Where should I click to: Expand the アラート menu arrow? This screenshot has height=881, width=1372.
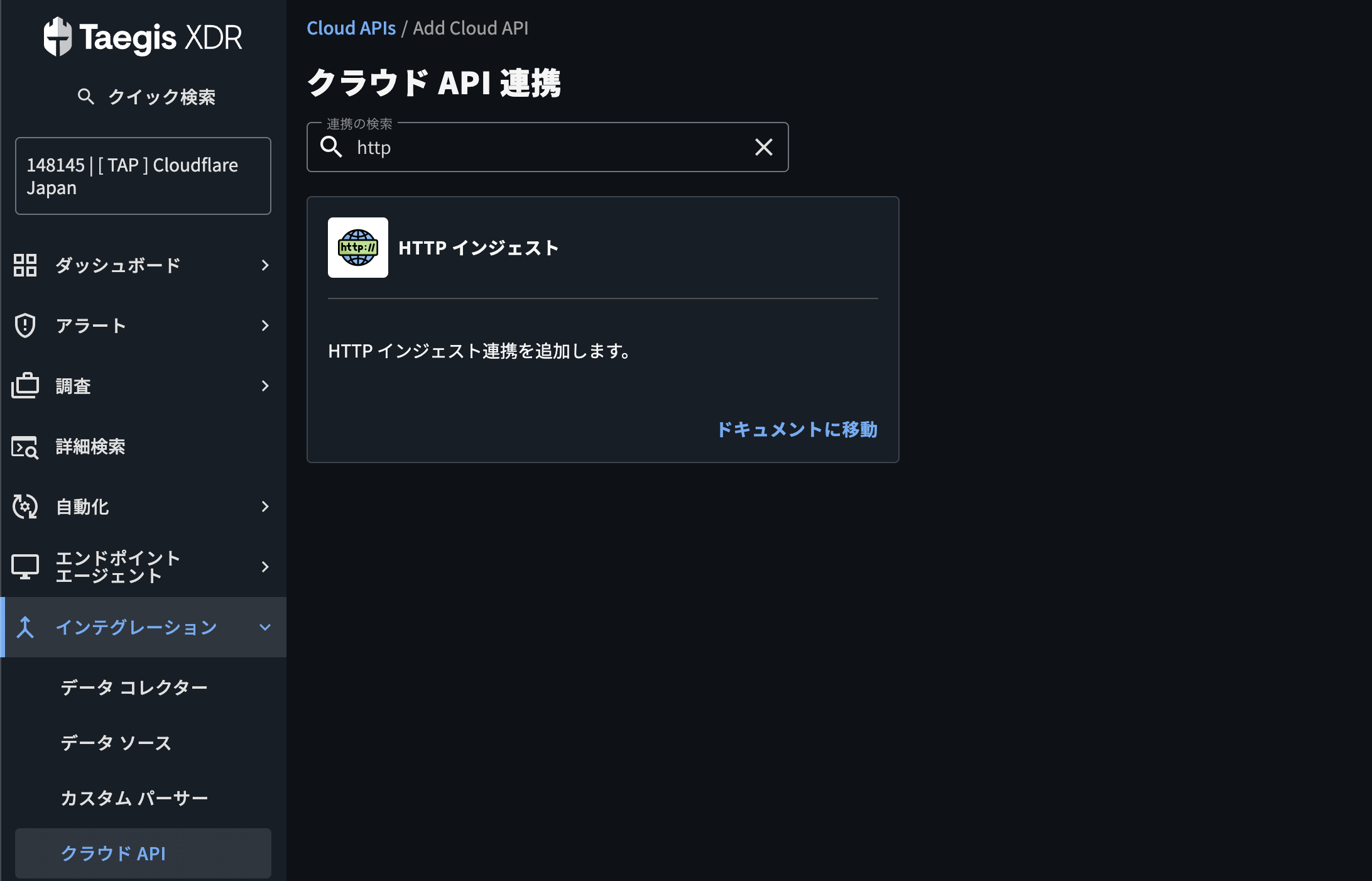[x=264, y=325]
